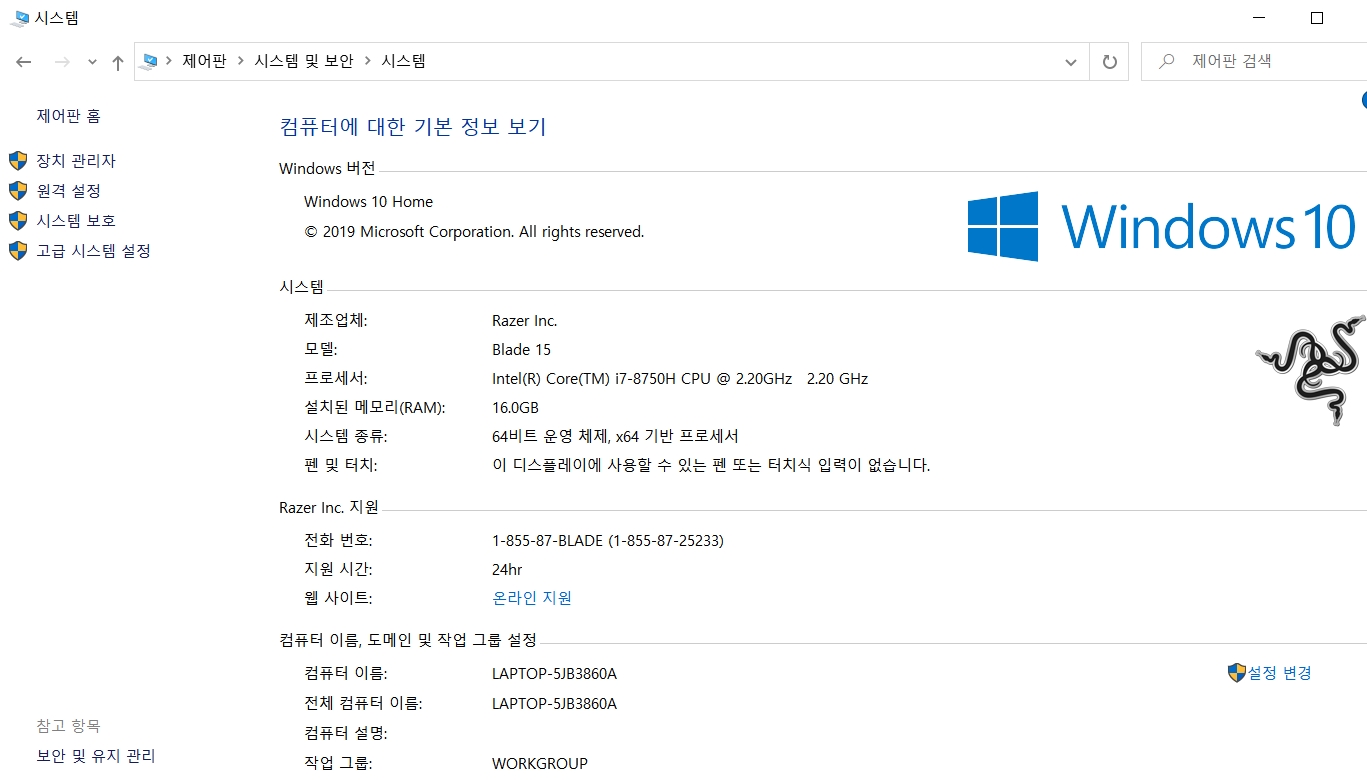Screen dimensions: 1367x780
Task: Open 보안 및 유지 관리 link
Action: pos(96,756)
